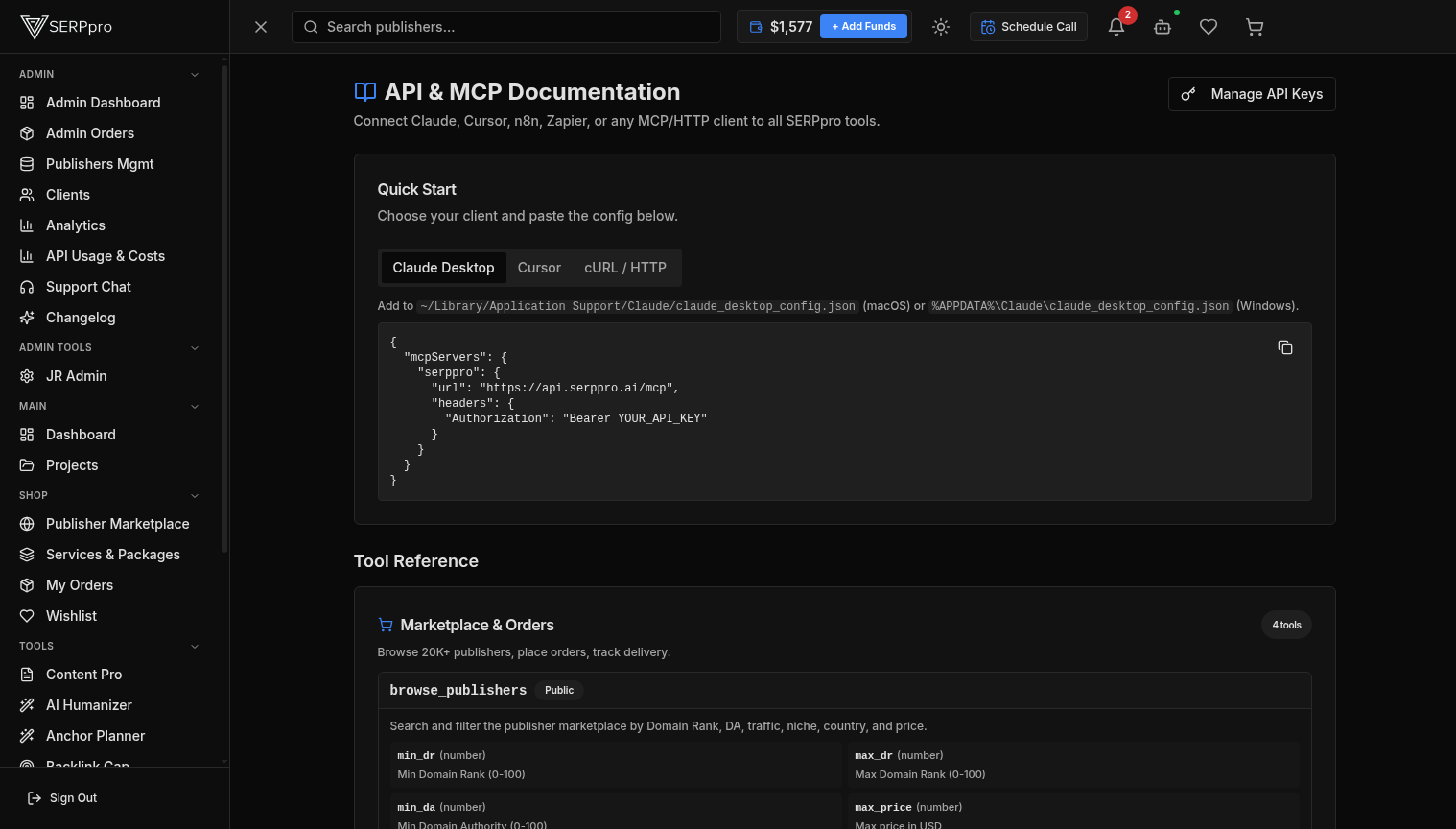Image resolution: width=1456 pixels, height=829 pixels.
Task: Open the shopping cart icon
Action: pyautogui.click(x=1255, y=27)
